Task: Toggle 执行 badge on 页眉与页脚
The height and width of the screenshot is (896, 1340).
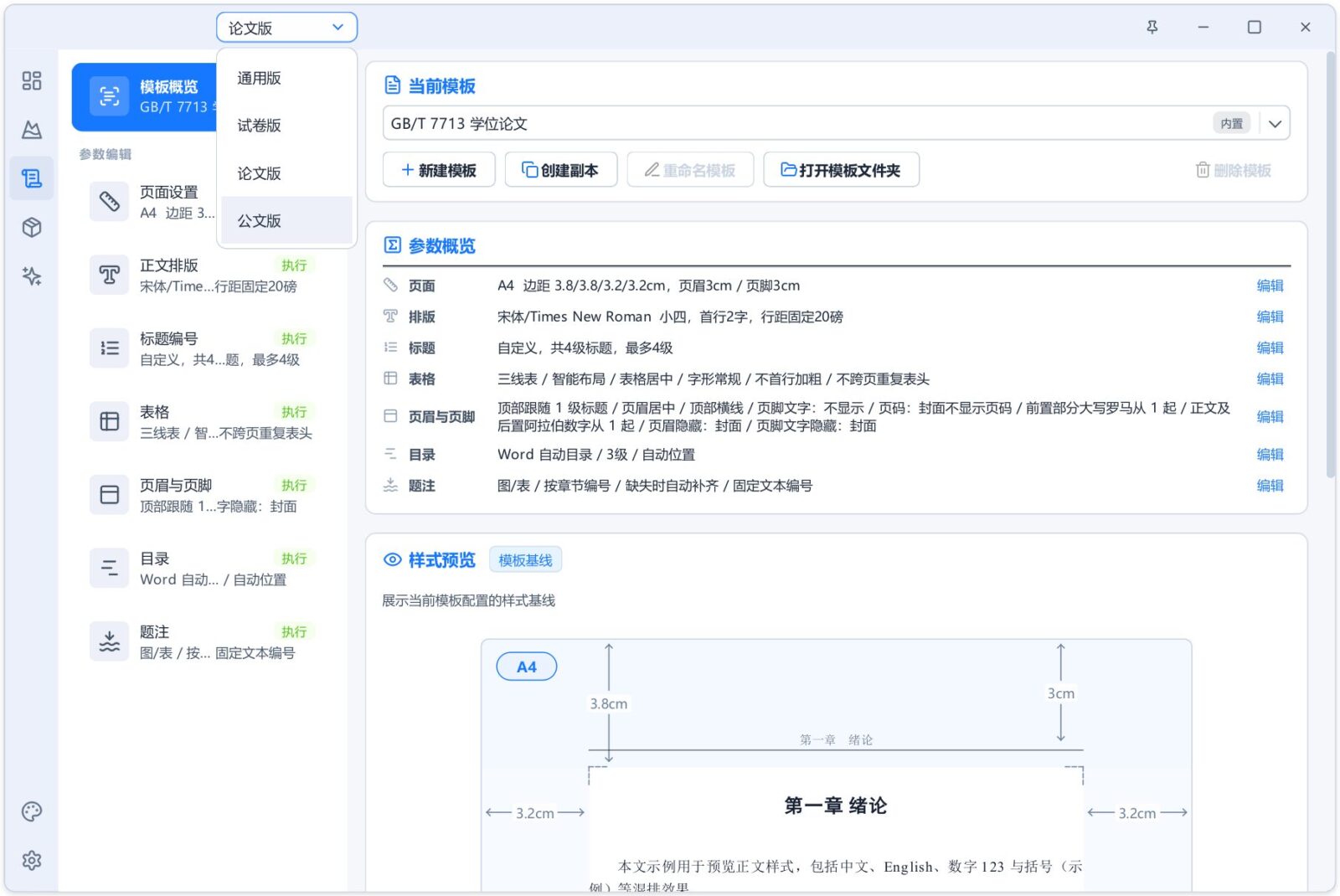Action: click(x=294, y=485)
